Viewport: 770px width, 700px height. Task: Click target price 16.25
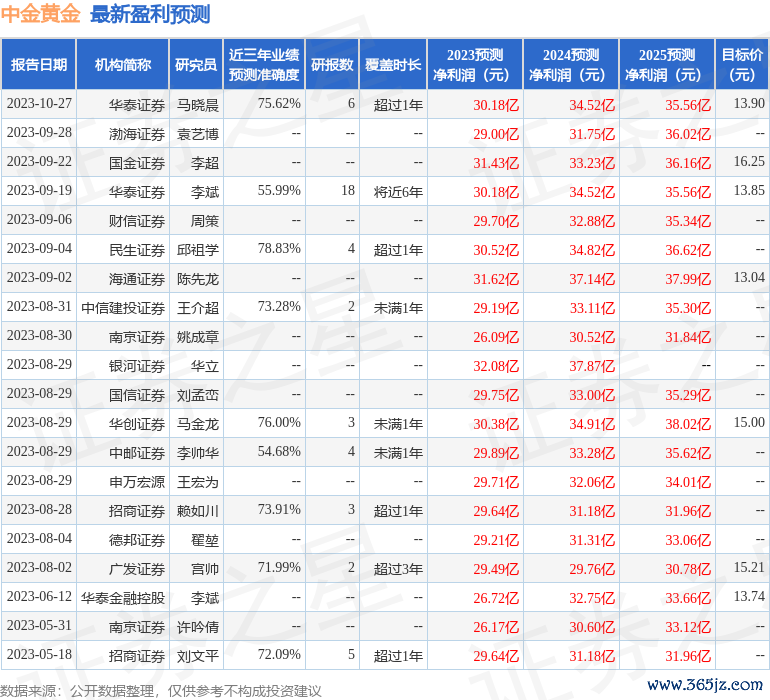tap(749, 162)
